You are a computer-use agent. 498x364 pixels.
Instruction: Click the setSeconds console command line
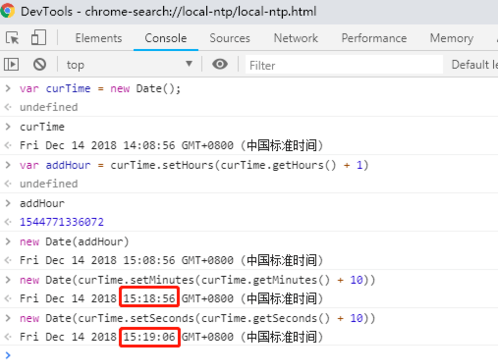coord(197,318)
